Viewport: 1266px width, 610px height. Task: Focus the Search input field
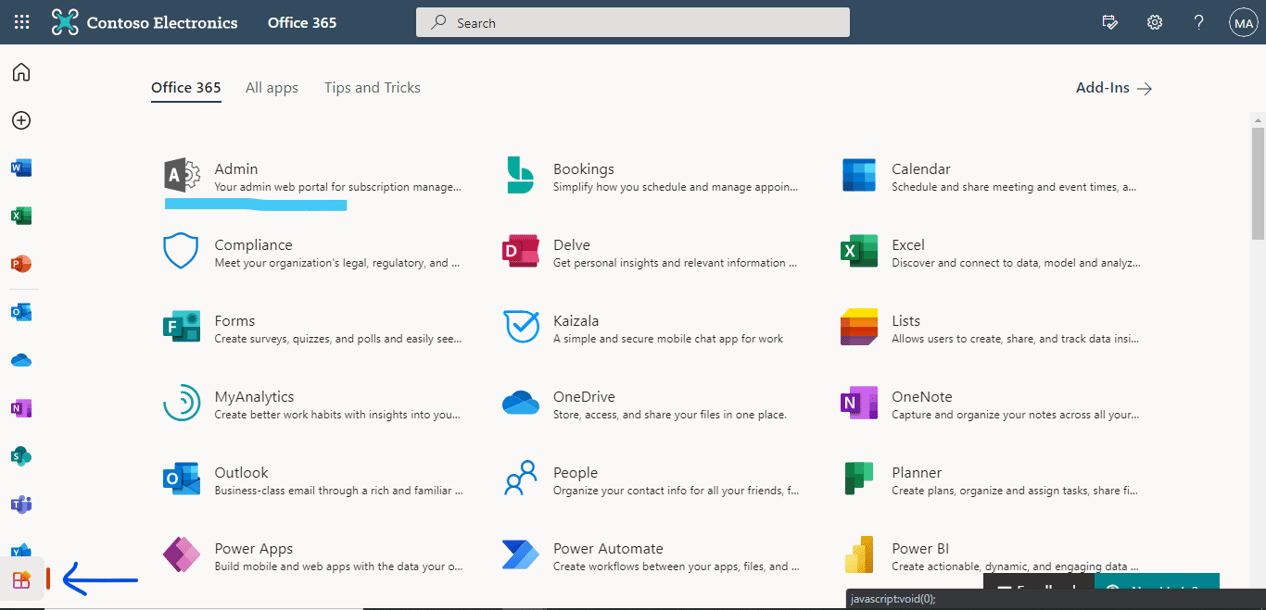tap(633, 22)
